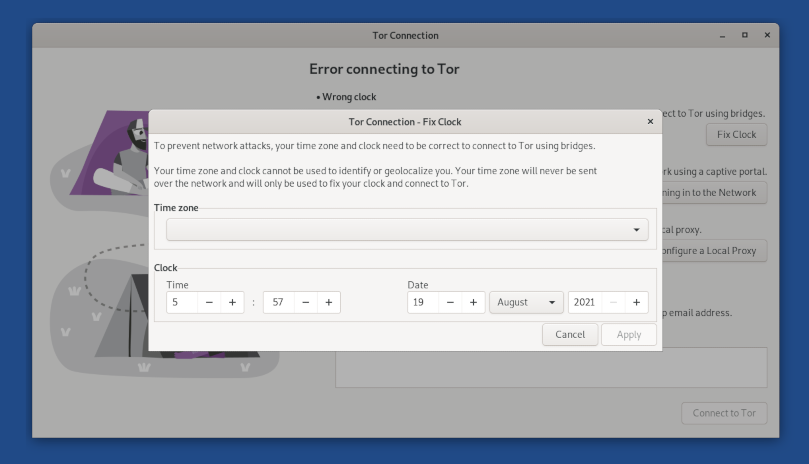
Task: Decrease the year 2021 value
Action: coord(613,302)
